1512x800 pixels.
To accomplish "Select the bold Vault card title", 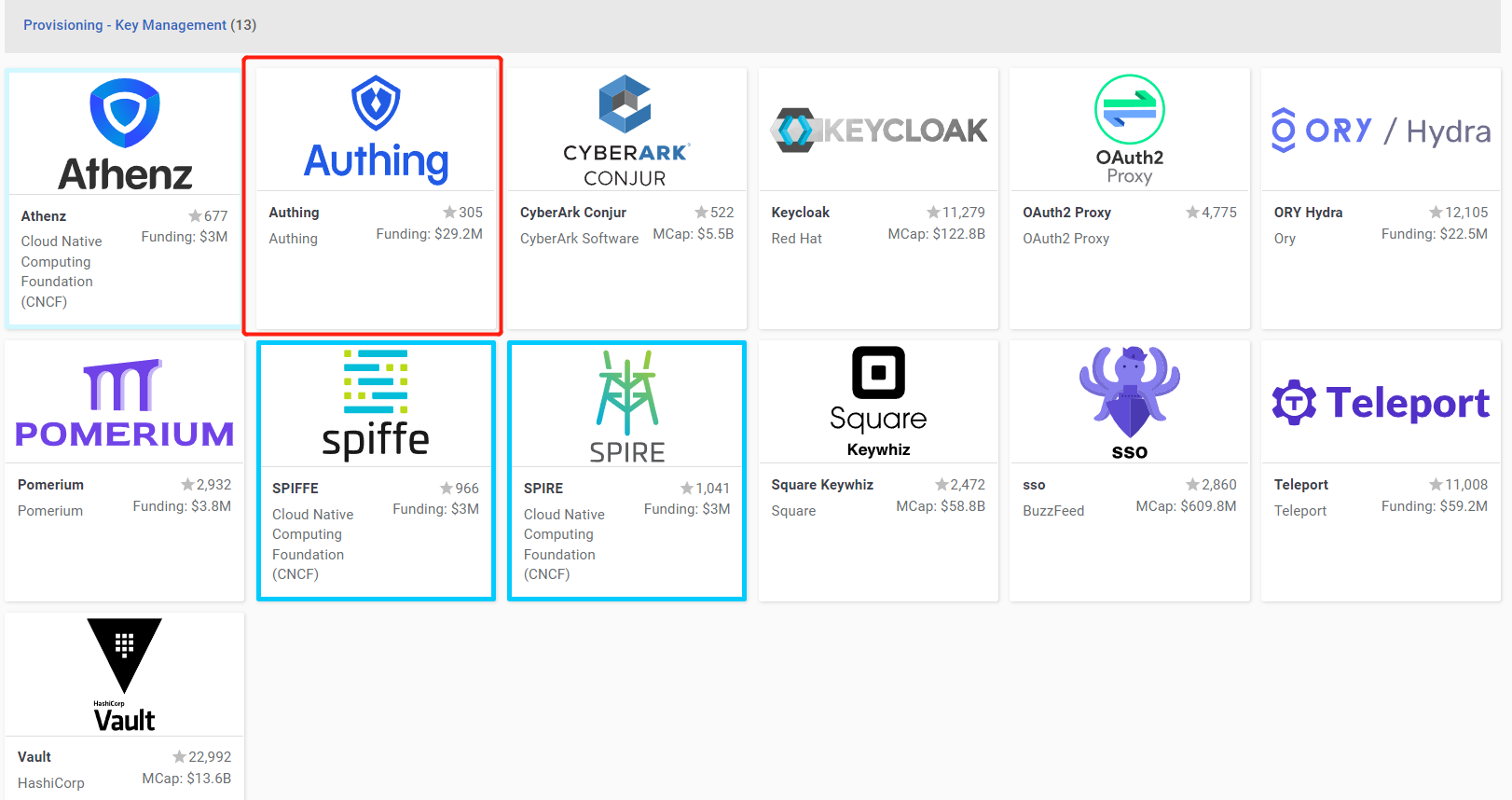I will (x=34, y=757).
